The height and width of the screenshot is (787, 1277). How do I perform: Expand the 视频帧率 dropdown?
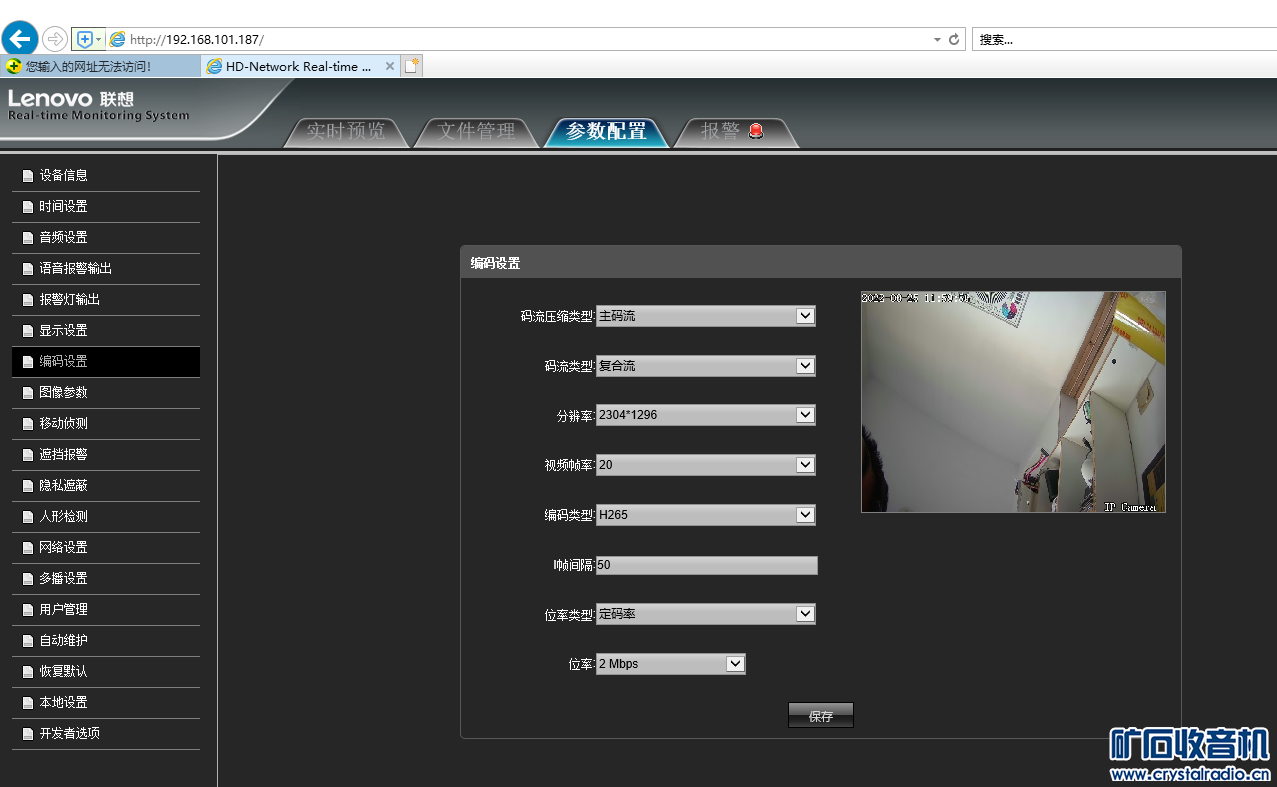coord(706,465)
